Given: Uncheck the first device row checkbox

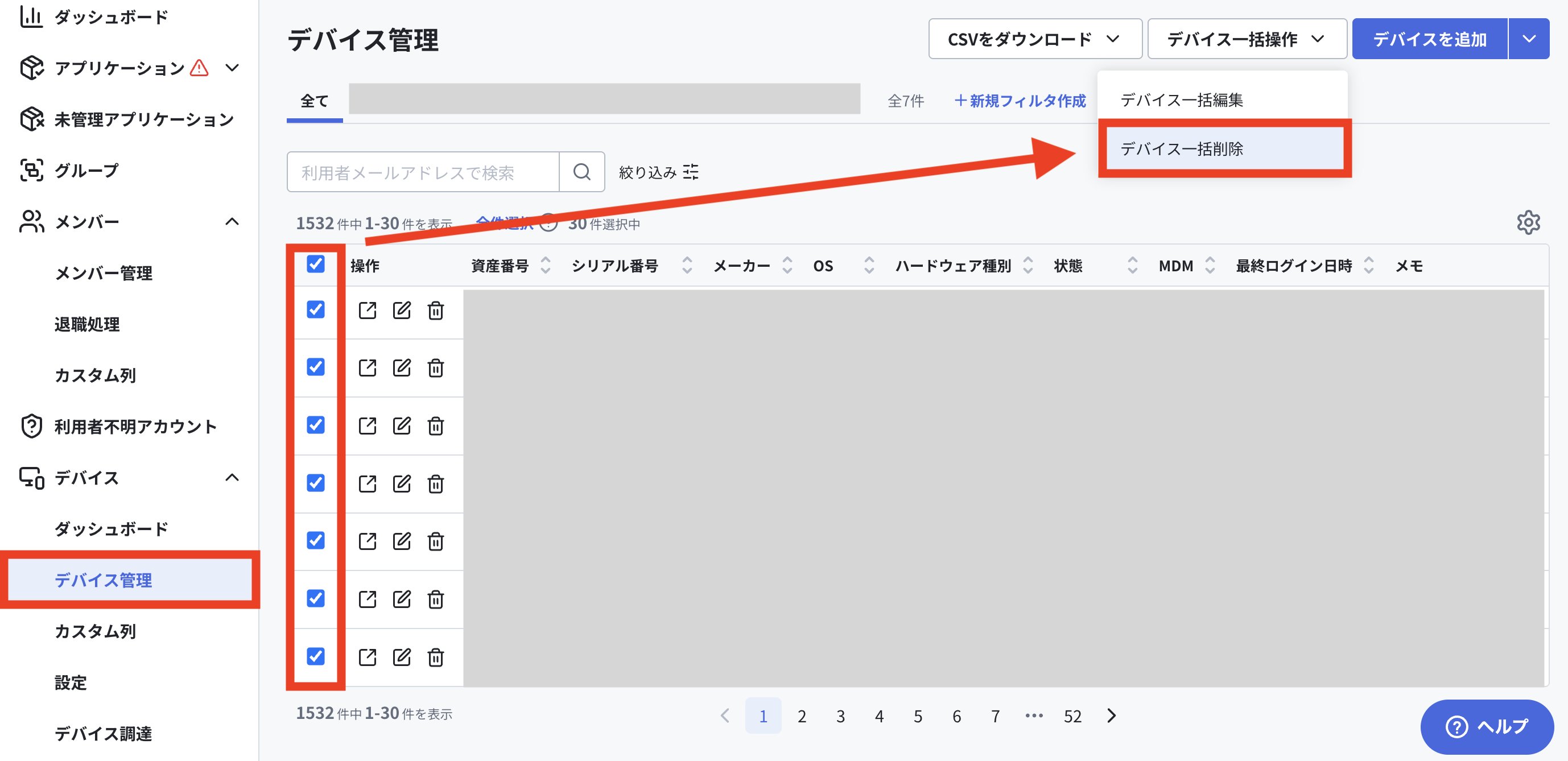Looking at the screenshot, I should 315,309.
